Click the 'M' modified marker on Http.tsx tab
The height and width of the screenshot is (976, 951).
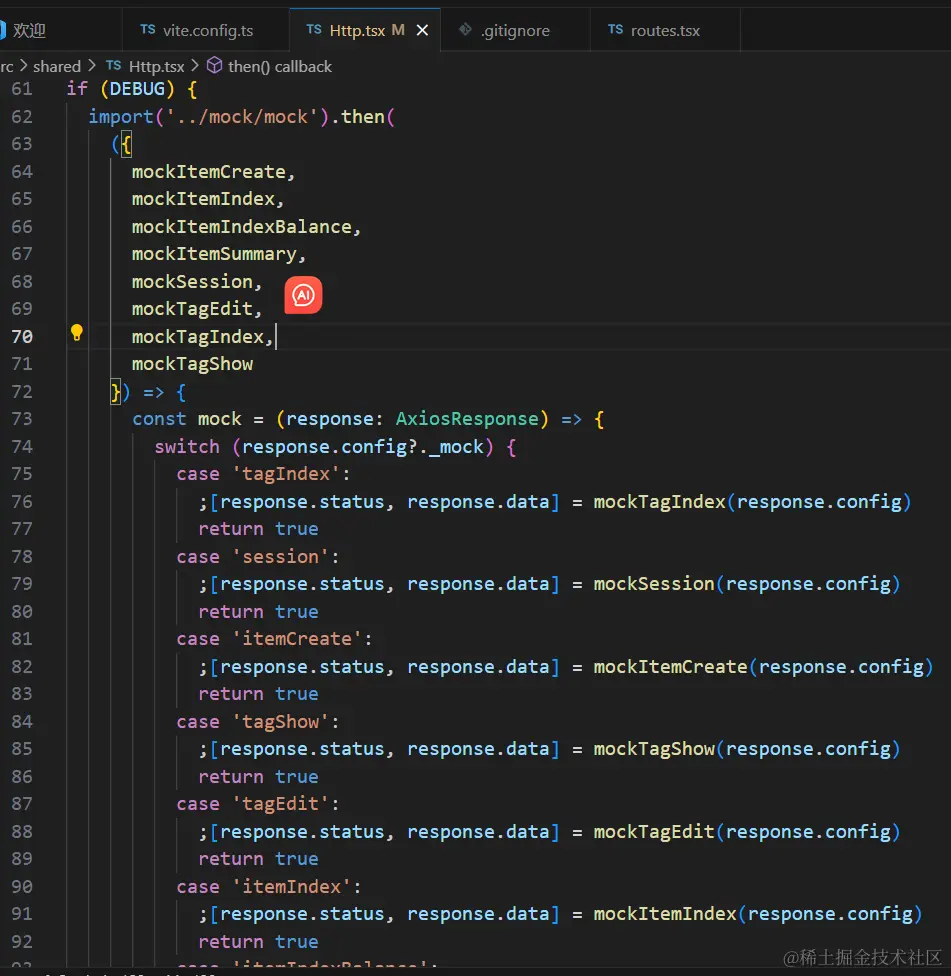pyautogui.click(x=398, y=30)
